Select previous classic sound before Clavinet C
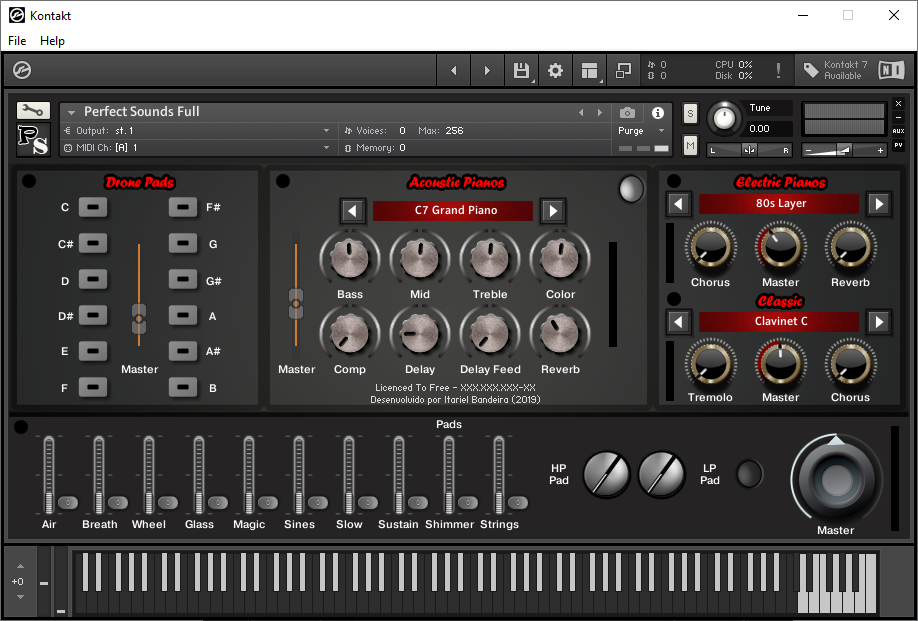 click(x=679, y=322)
